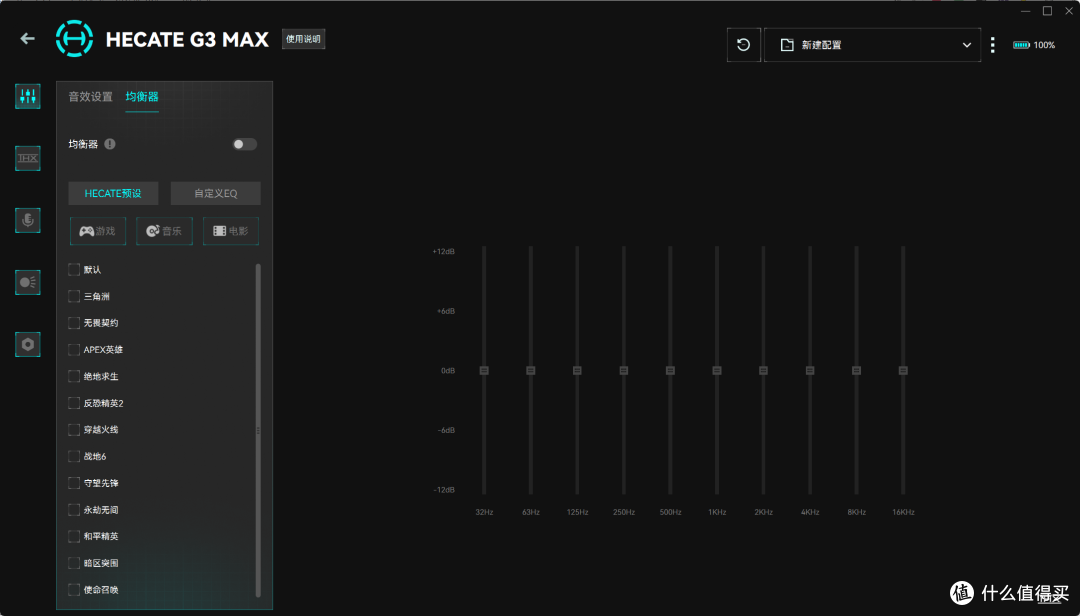Viewport: 1080px width, 616px height.
Task: Check the 使命召唤 preset checkbox
Action: [x=74, y=590]
